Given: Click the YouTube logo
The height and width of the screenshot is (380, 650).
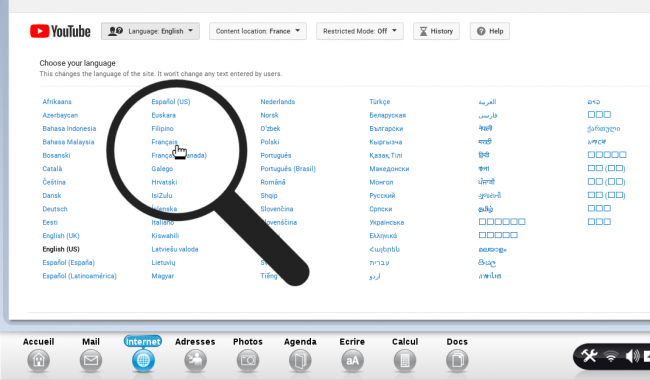Looking at the screenshot, I should tap(60, 31).
